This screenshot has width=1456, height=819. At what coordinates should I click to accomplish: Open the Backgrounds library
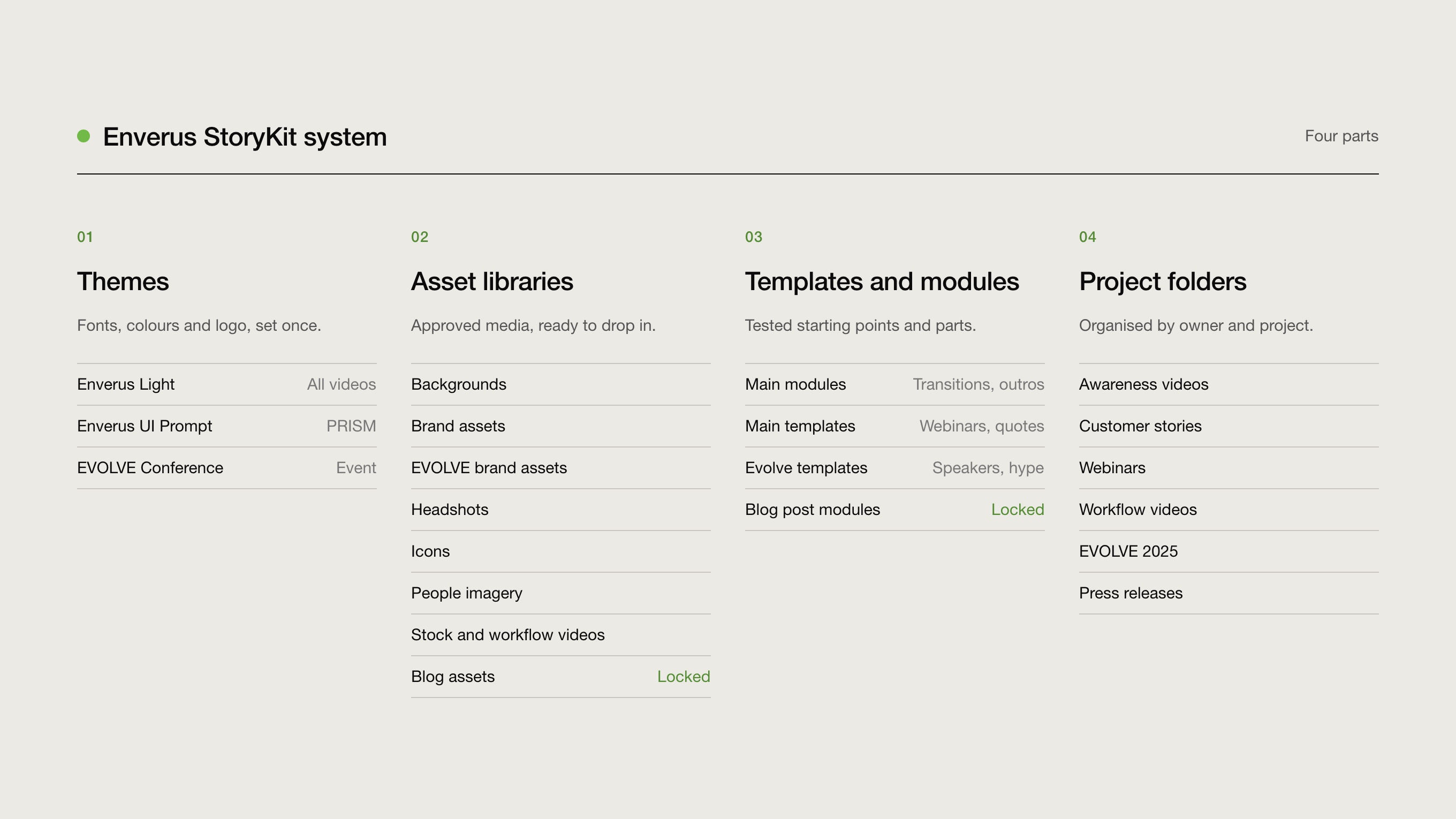560,384
